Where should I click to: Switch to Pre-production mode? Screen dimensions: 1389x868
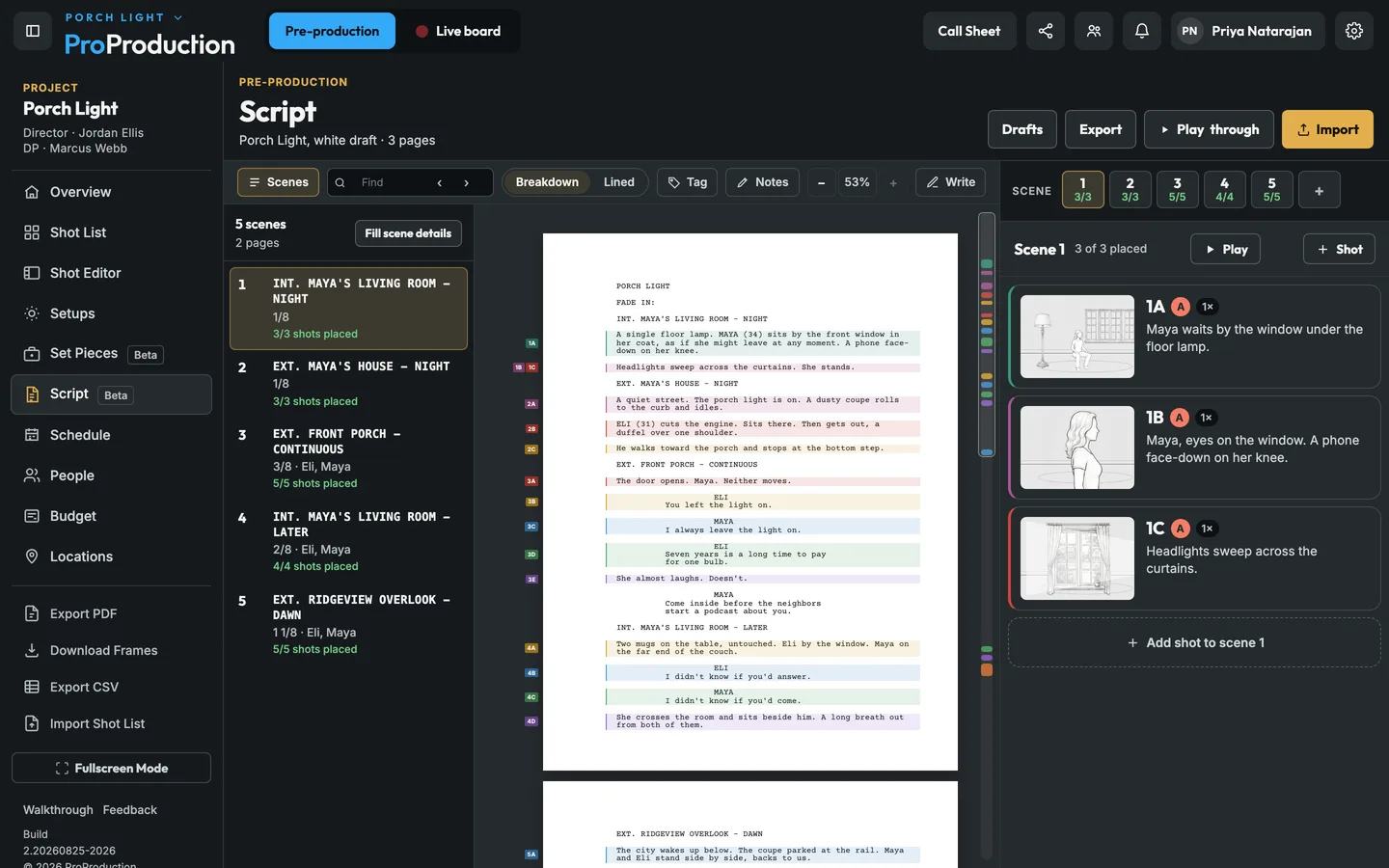coord(332,31)
